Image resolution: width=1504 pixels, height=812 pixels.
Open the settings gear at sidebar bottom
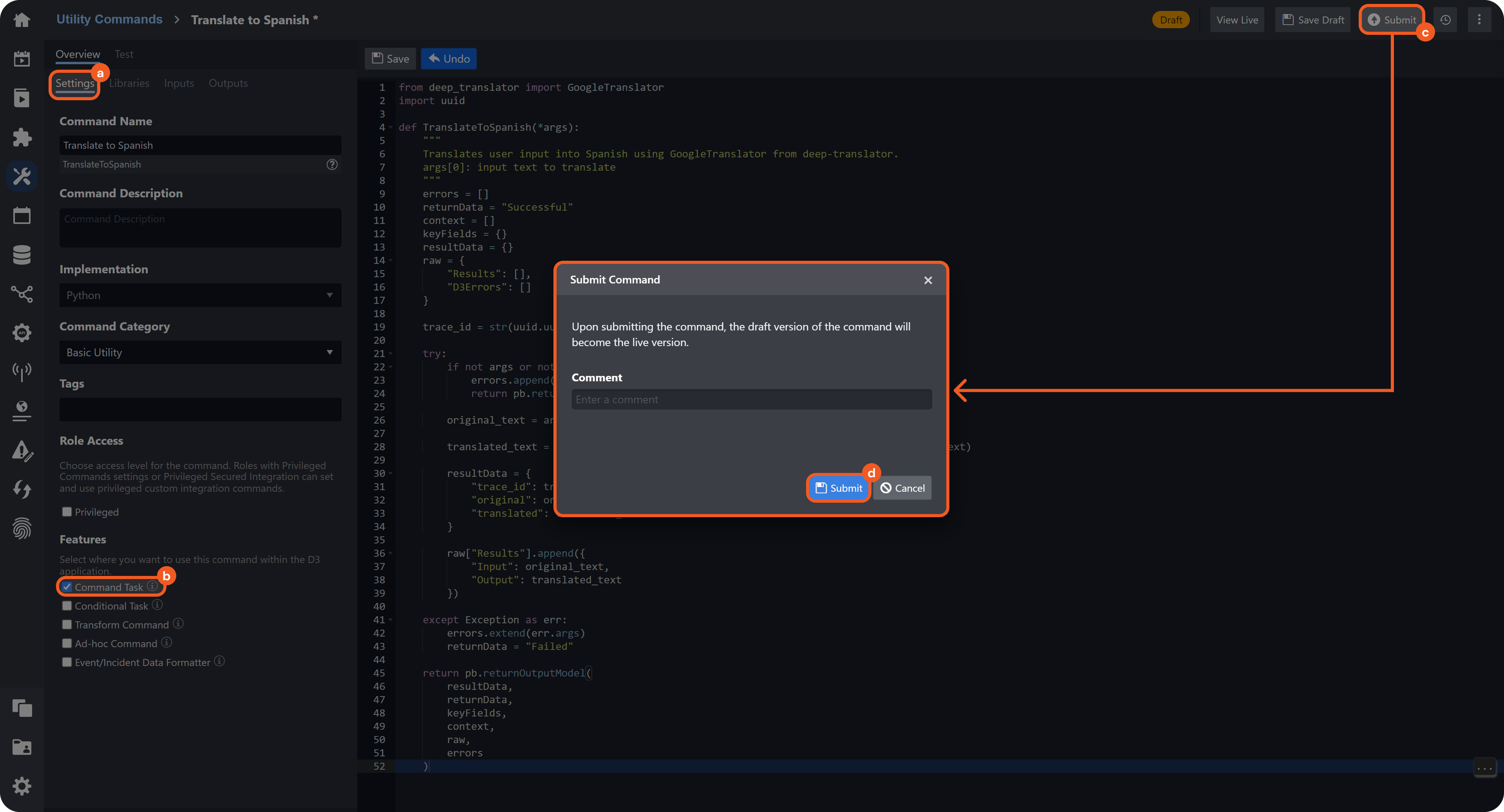(x=22, y=786)
